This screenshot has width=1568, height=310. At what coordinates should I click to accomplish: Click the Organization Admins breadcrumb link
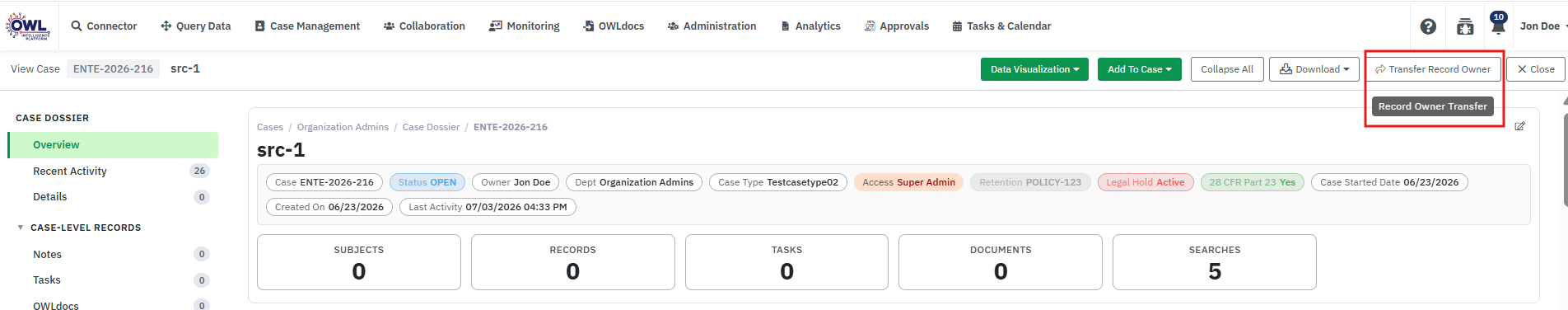tap(343, 127)
